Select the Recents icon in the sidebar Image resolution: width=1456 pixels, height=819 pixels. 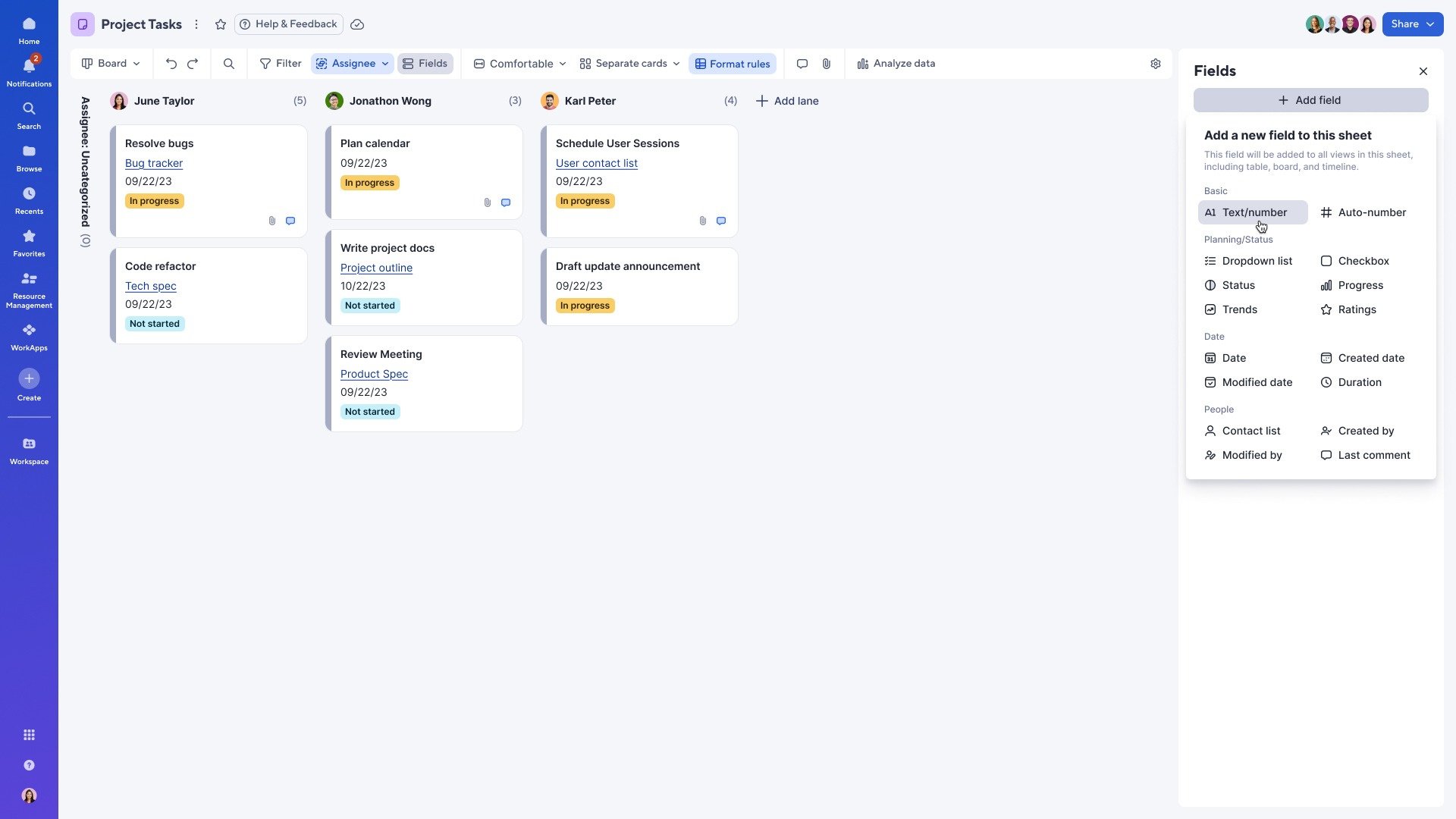tap(29, 199)
